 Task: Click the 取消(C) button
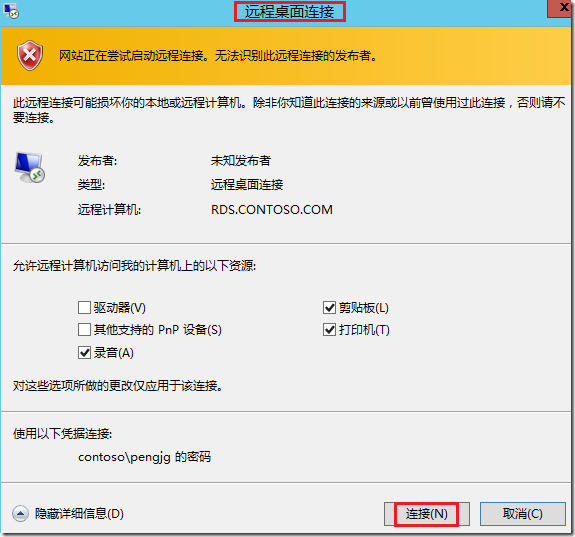coord(523,514)
